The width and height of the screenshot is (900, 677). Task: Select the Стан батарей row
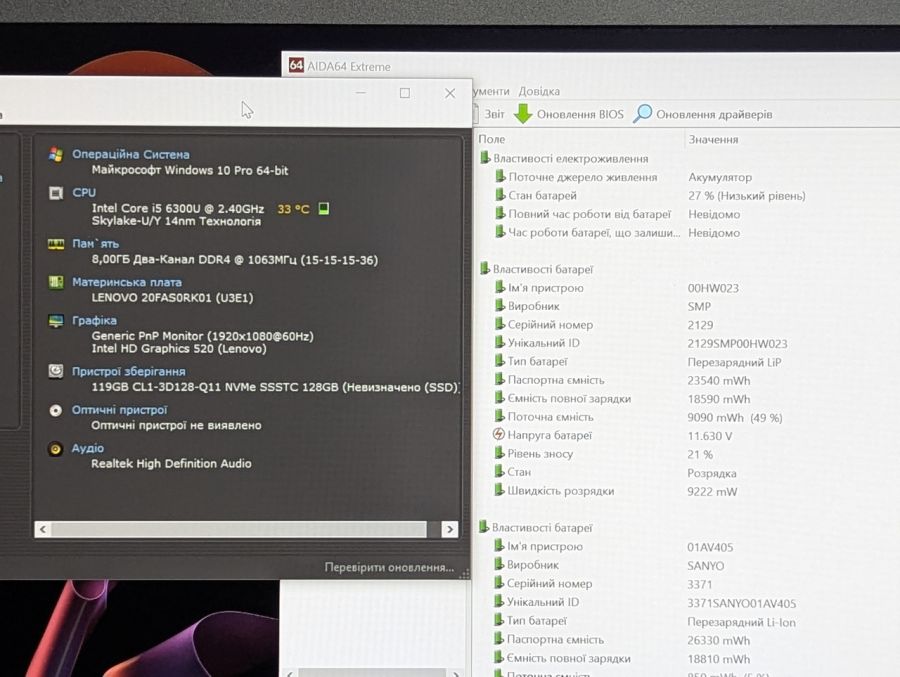point(650,195)
